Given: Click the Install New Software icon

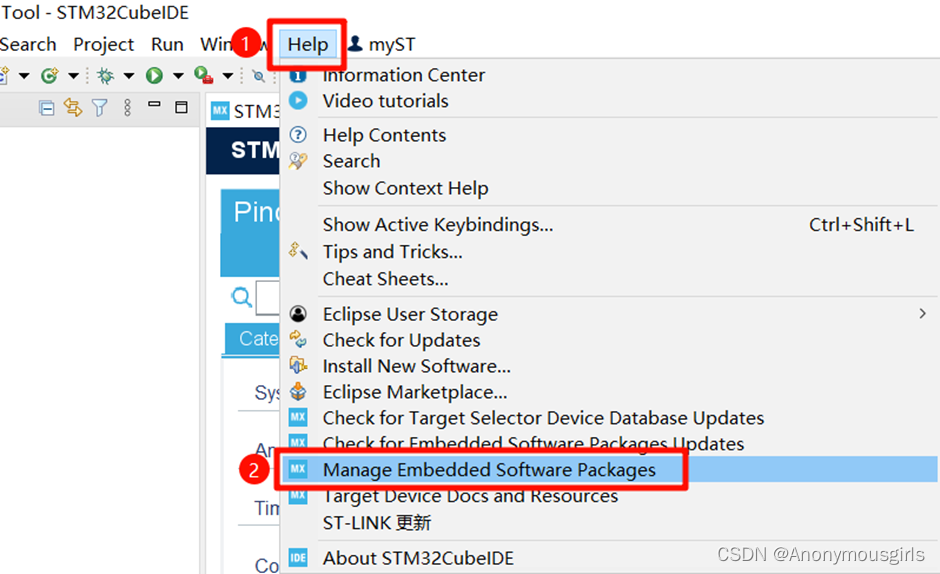Looking at the screenshot, I should pos(298,365).
